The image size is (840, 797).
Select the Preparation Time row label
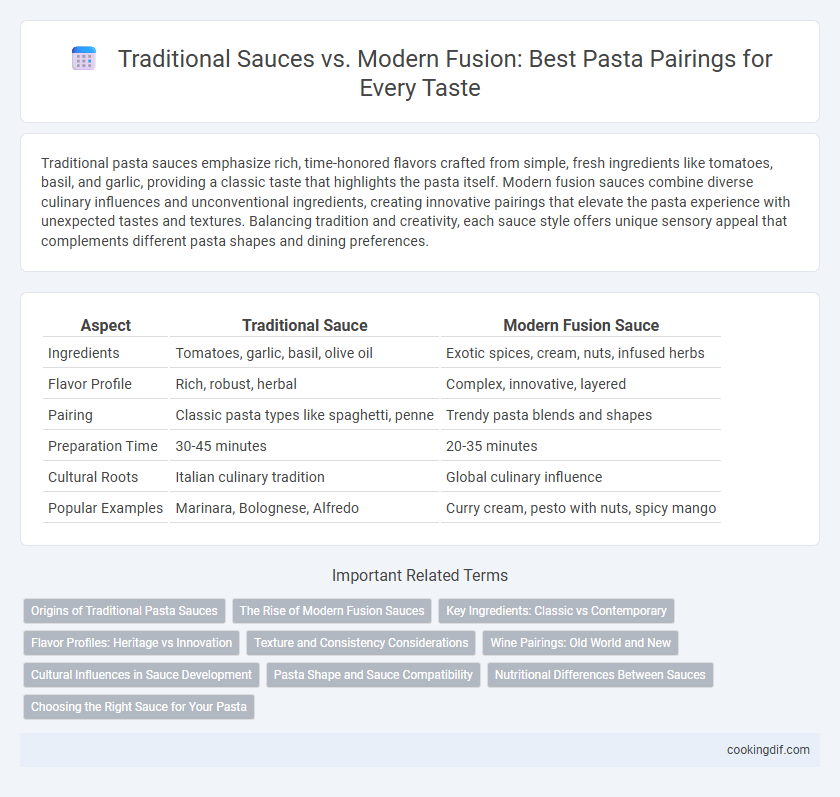pos(103,446)
